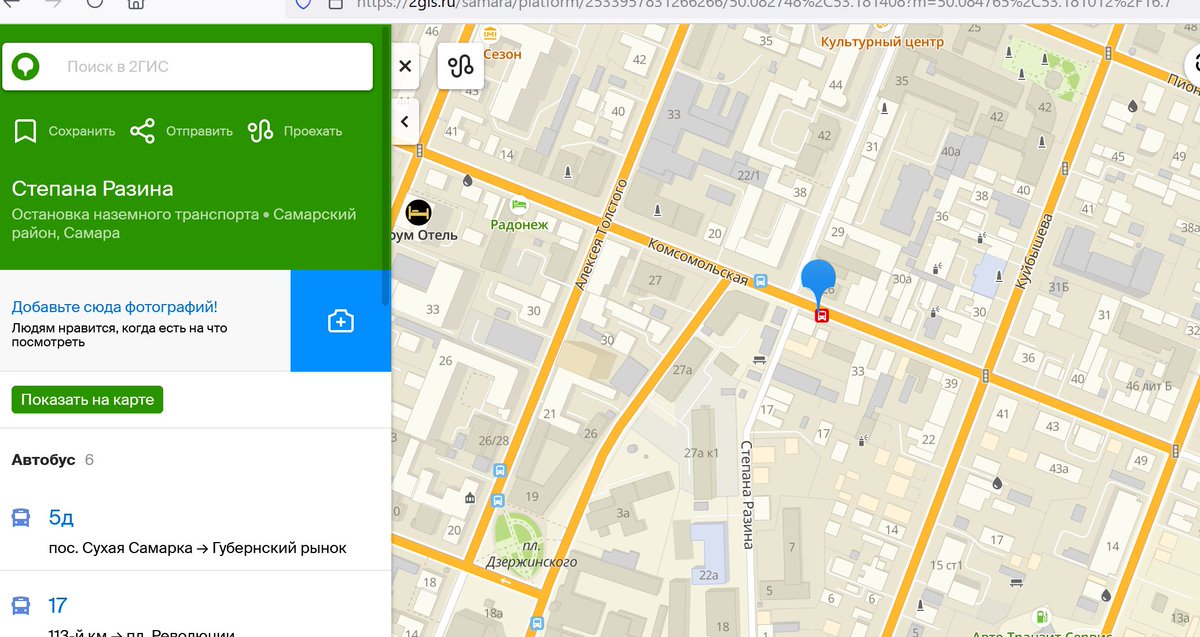Click the 'пл. Дзержинского' park label

tap(529, 555)
